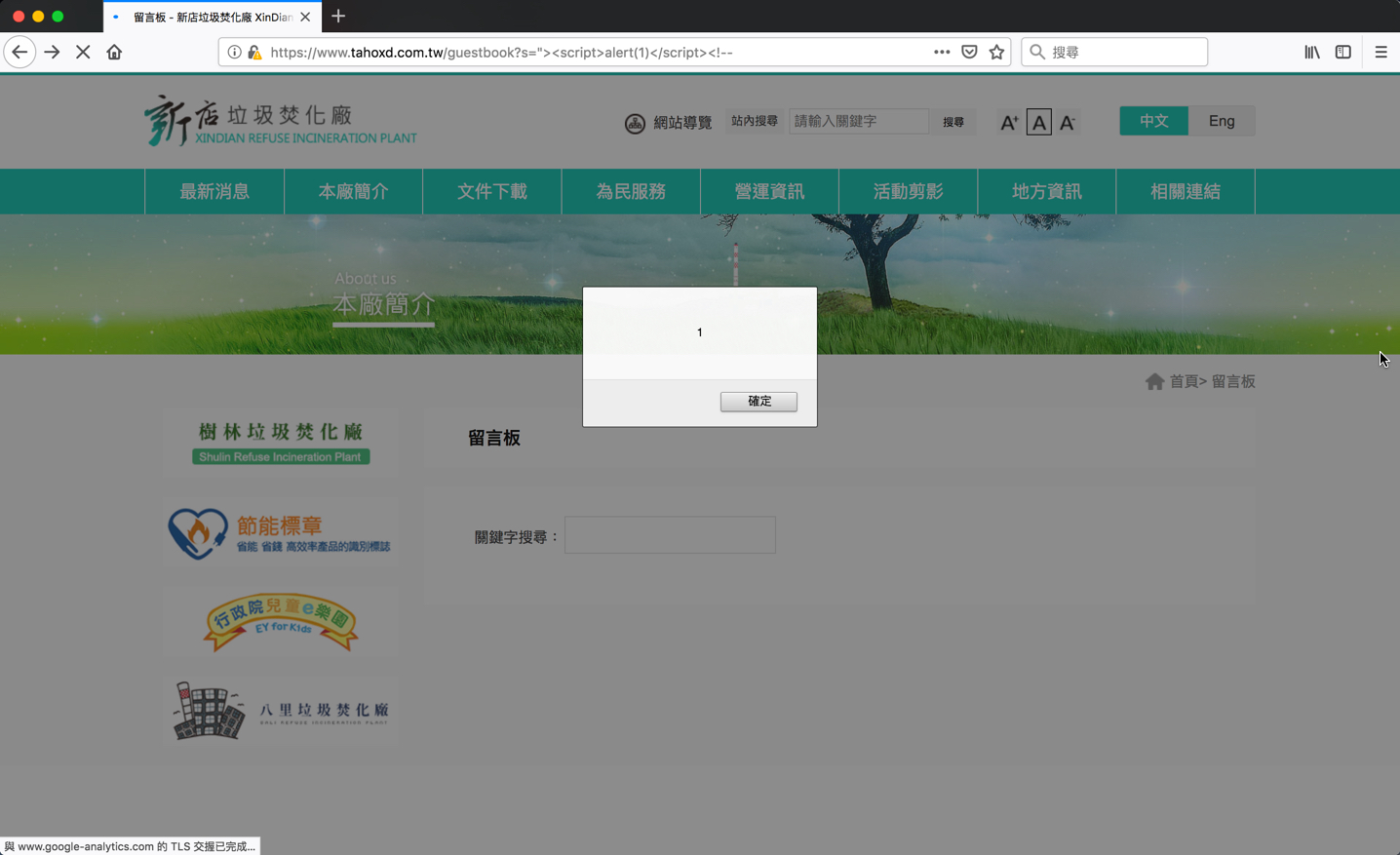Go forward to the next page
The height and width of the screenshot is (855, 1400).
(x=52, y=52)
